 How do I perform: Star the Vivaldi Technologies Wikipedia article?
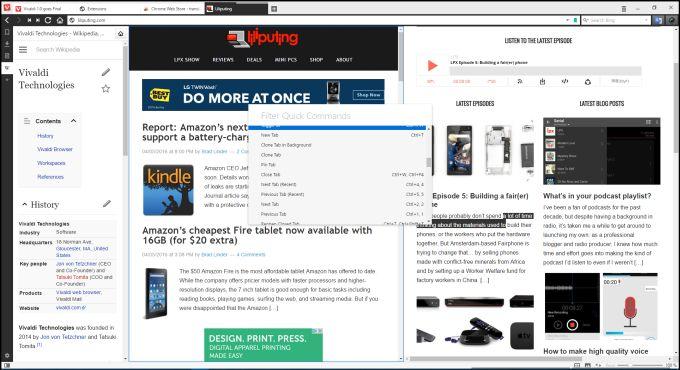(x=106, y=89)
